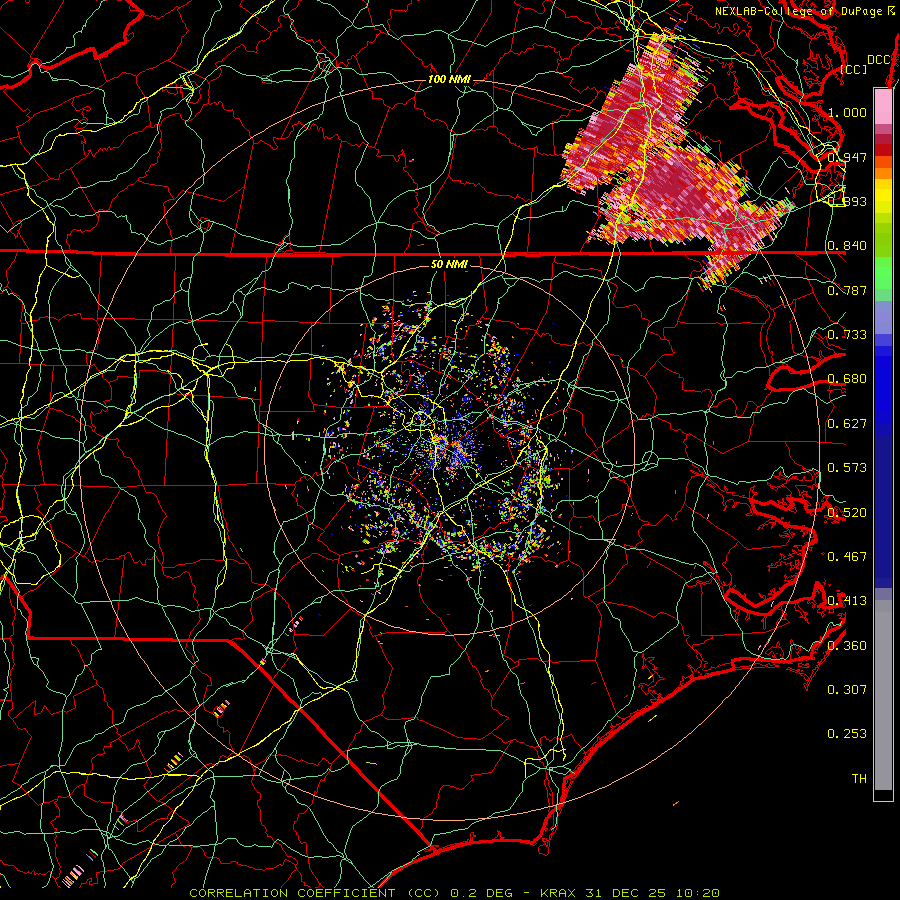Select the 0.627 scale value
900x900 pixels.
pyautogui.click(x=847, y=424)
